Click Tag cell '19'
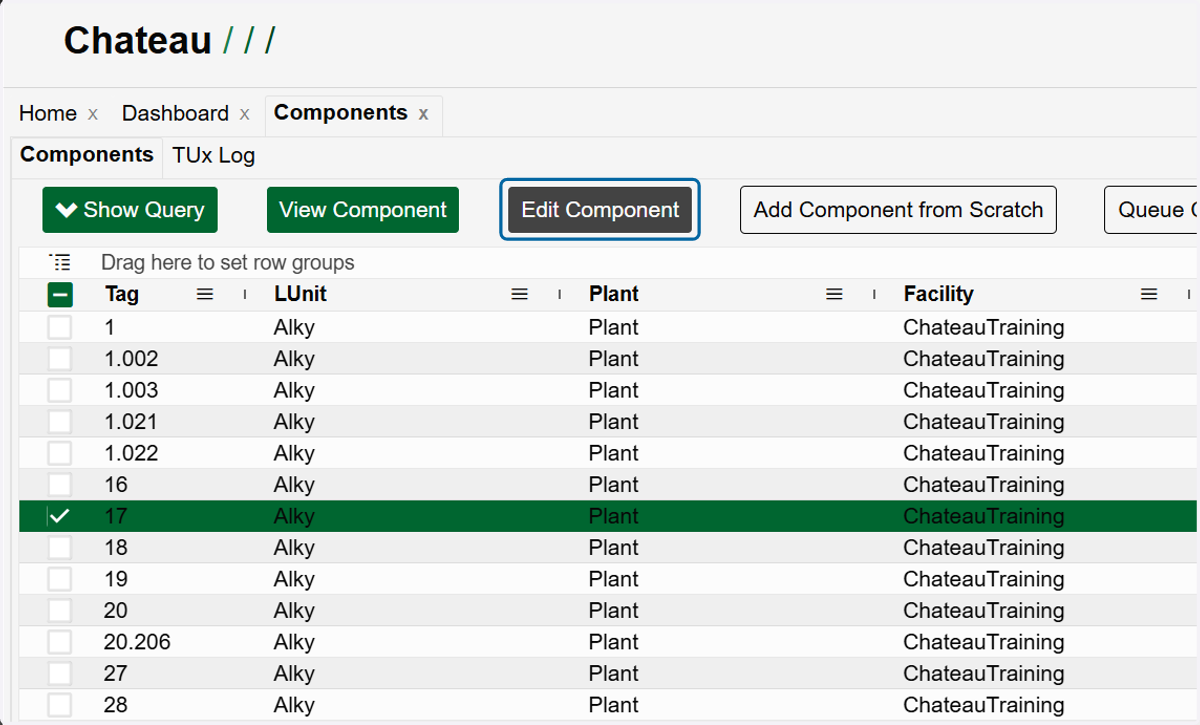This screenshot has width=1200, height=725. [116, 579]
